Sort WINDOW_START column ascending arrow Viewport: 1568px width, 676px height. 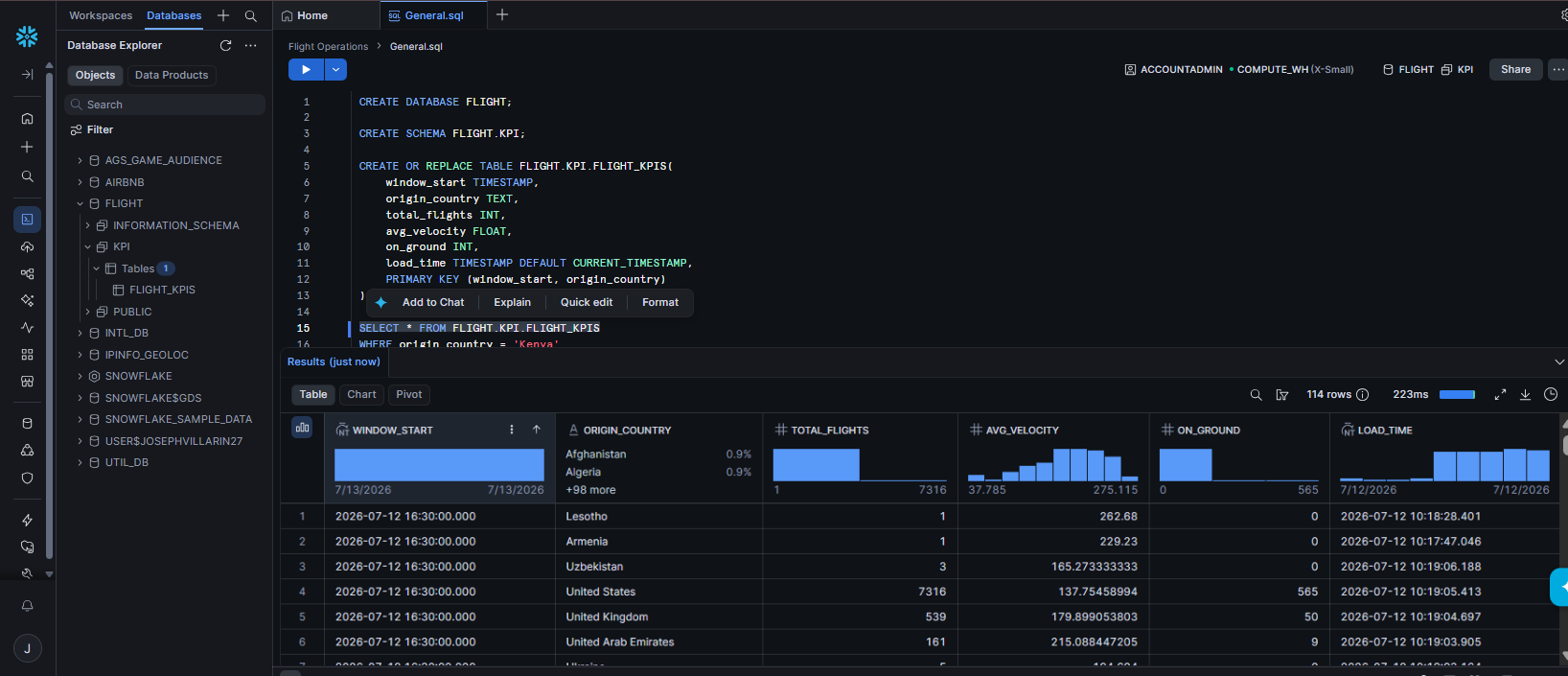(537, 430)
